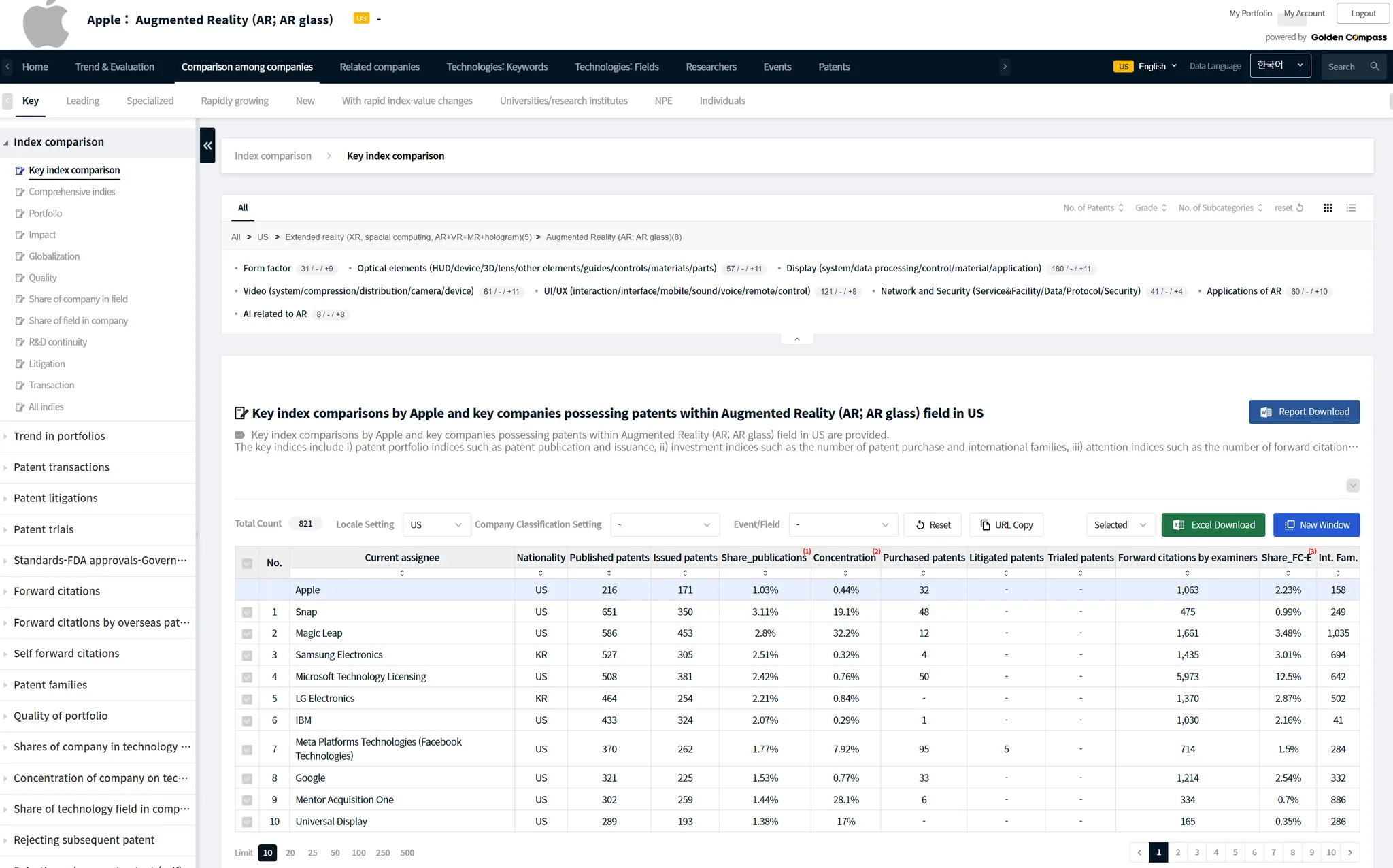Expand Trend in portfolios section
1393x868 pixels.
click(59, 437)
